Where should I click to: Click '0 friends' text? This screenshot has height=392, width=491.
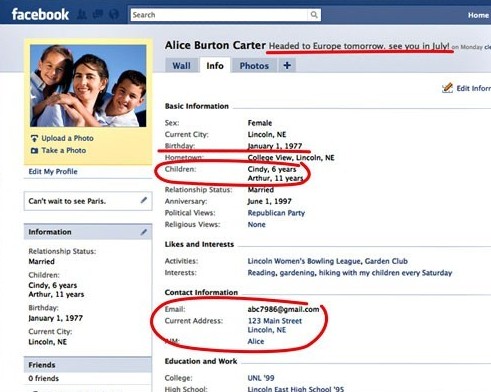pos(44,378)
